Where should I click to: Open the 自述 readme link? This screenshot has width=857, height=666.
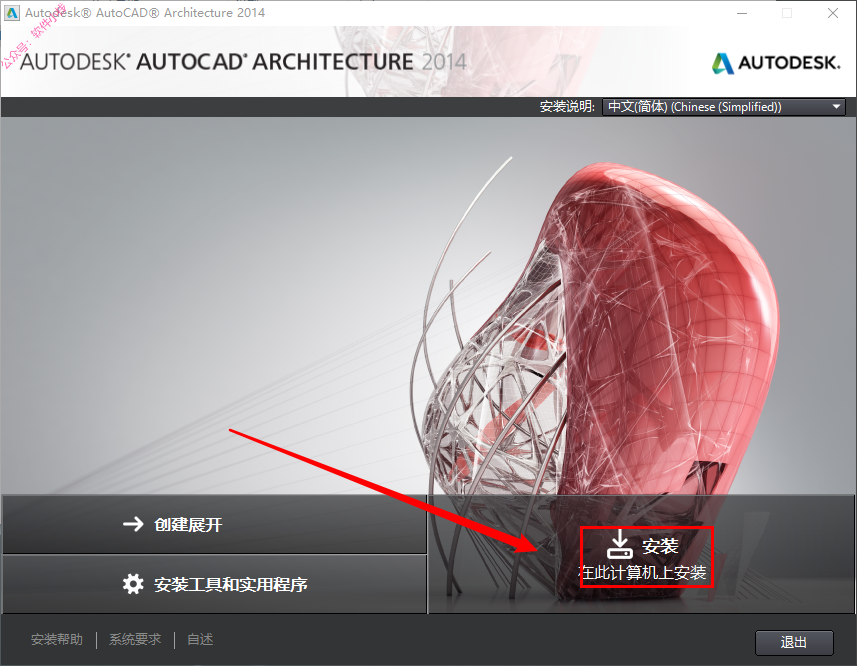tap(200, 639)
